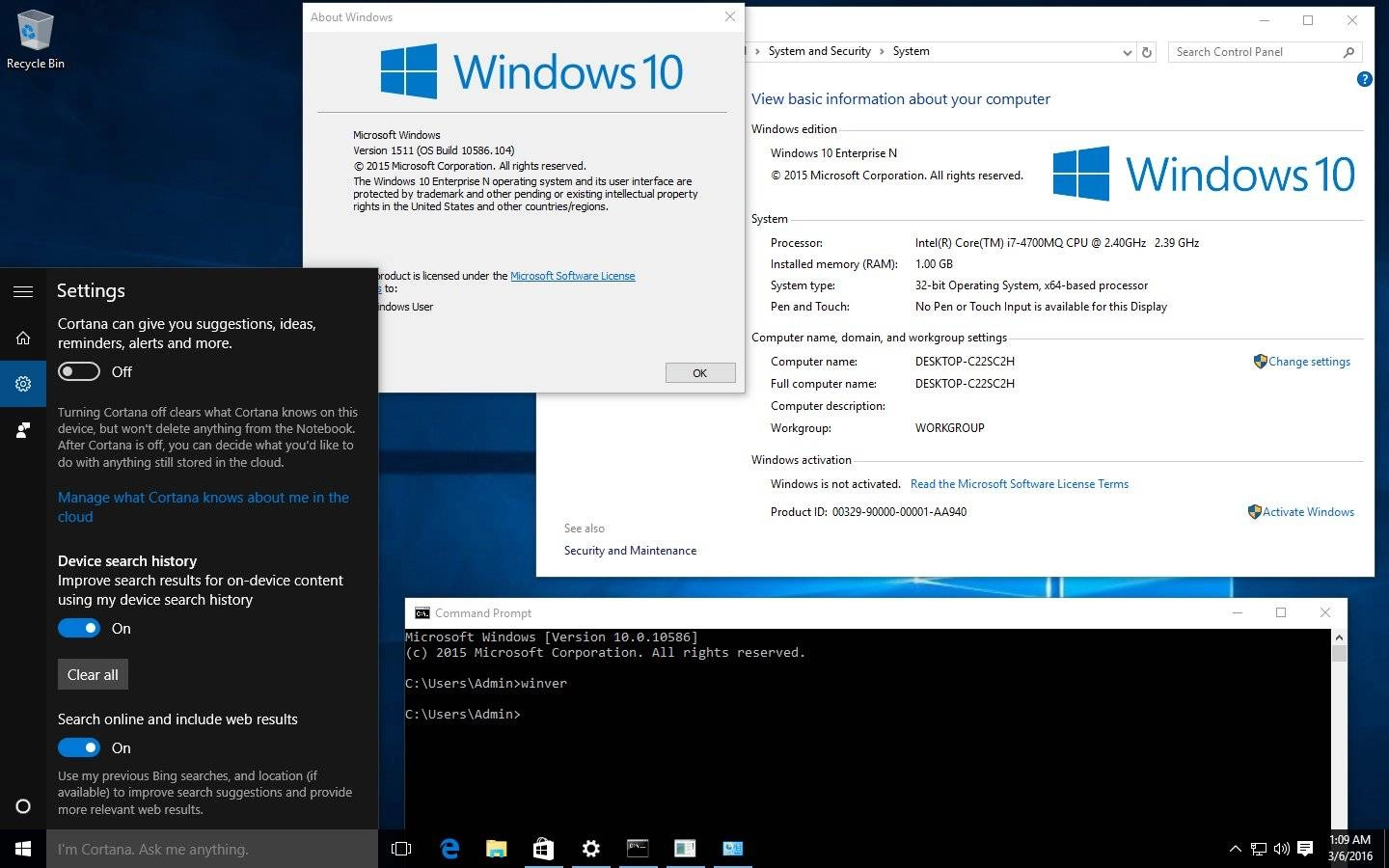The width and height of the screenshot is (1389, 868).
Task: Open Settings gear on taskbar
Action: pos(590,849)
